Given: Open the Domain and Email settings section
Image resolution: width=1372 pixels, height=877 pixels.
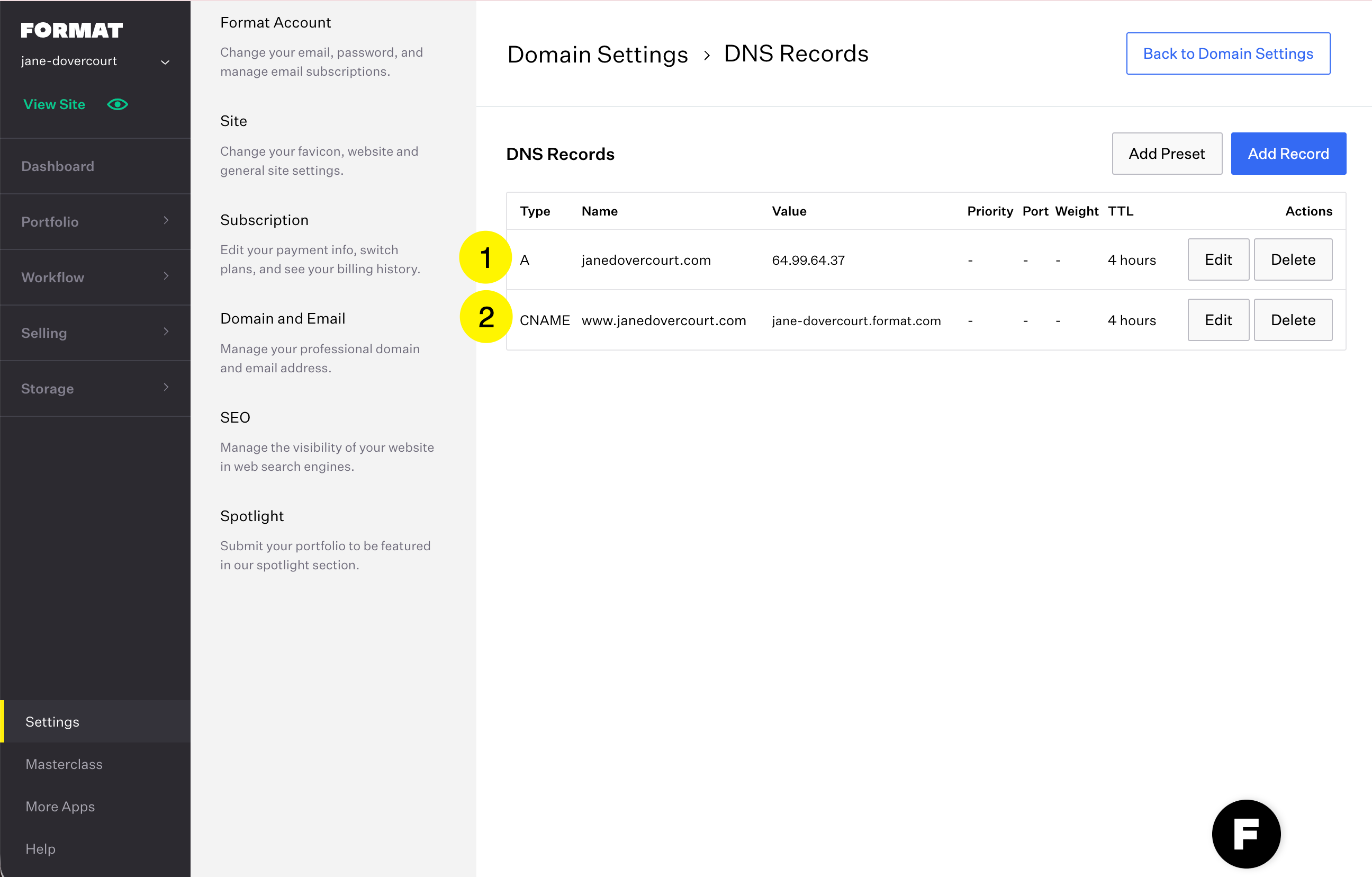Looking at the screenshot, I should point(283,318).
